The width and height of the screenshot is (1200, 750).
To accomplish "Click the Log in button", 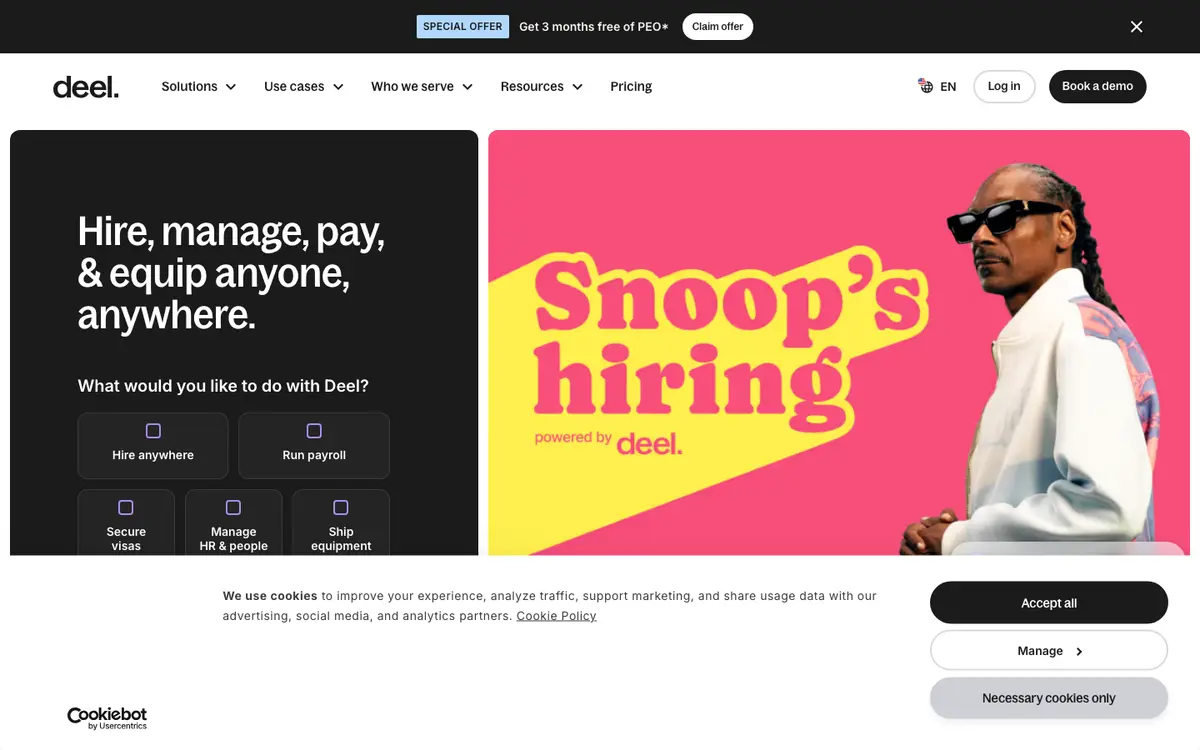I will [x=1004, y=87].
